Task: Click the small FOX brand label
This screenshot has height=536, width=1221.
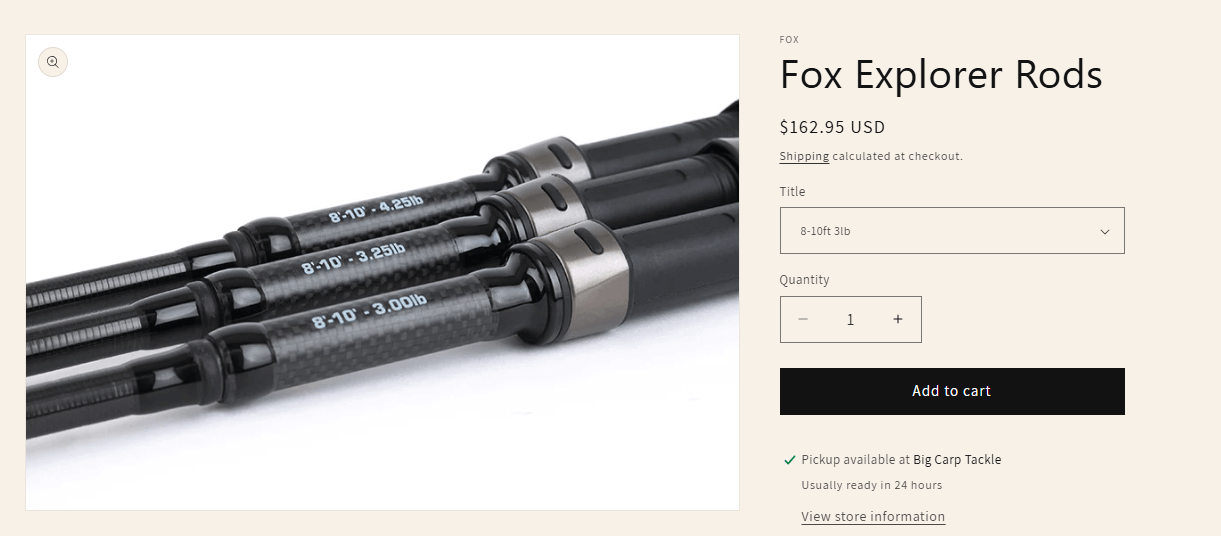Action: pyautogui.click(x=789, y=40)
